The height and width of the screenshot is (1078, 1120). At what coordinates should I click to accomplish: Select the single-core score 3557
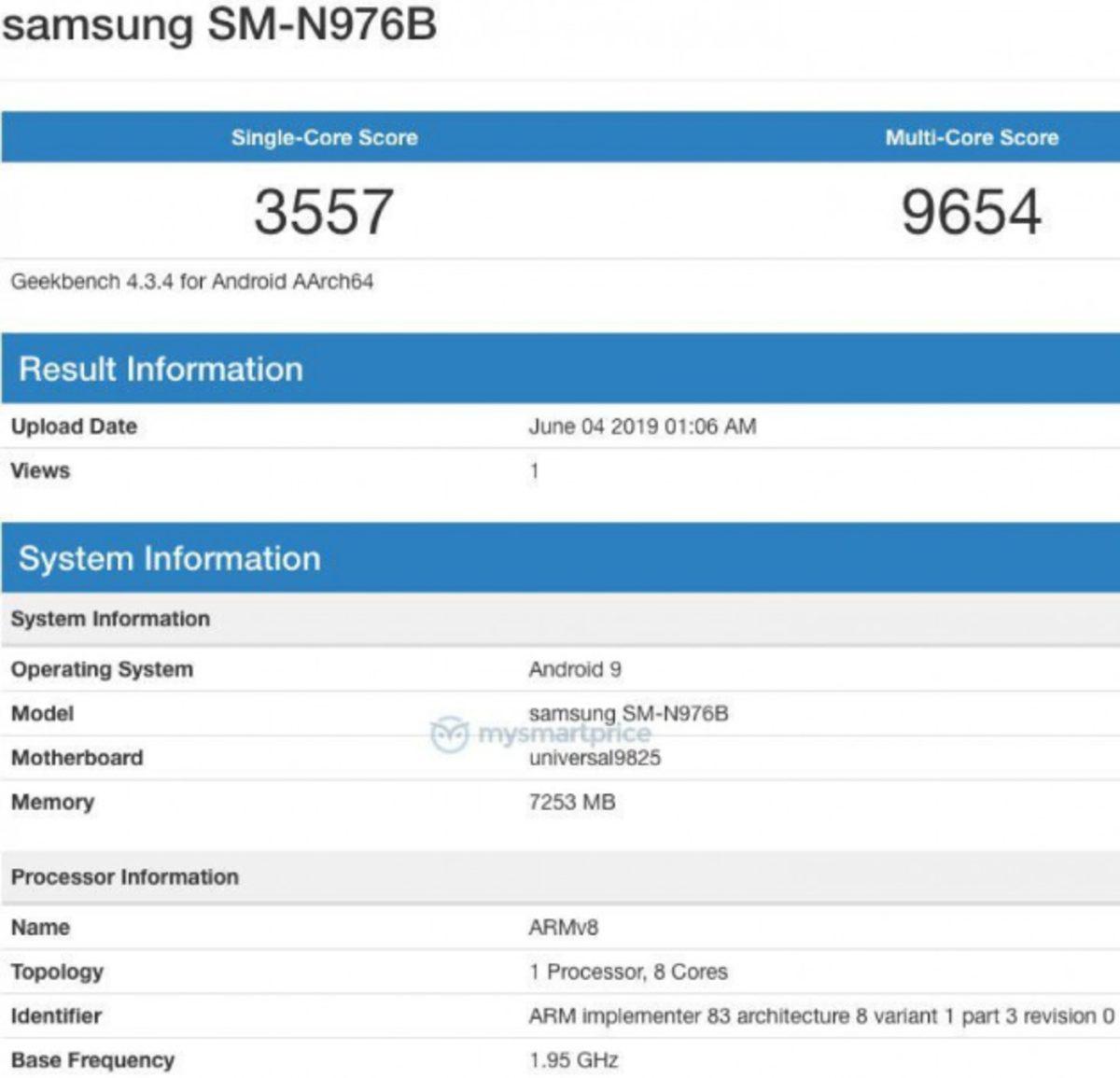tap(324, 211)
